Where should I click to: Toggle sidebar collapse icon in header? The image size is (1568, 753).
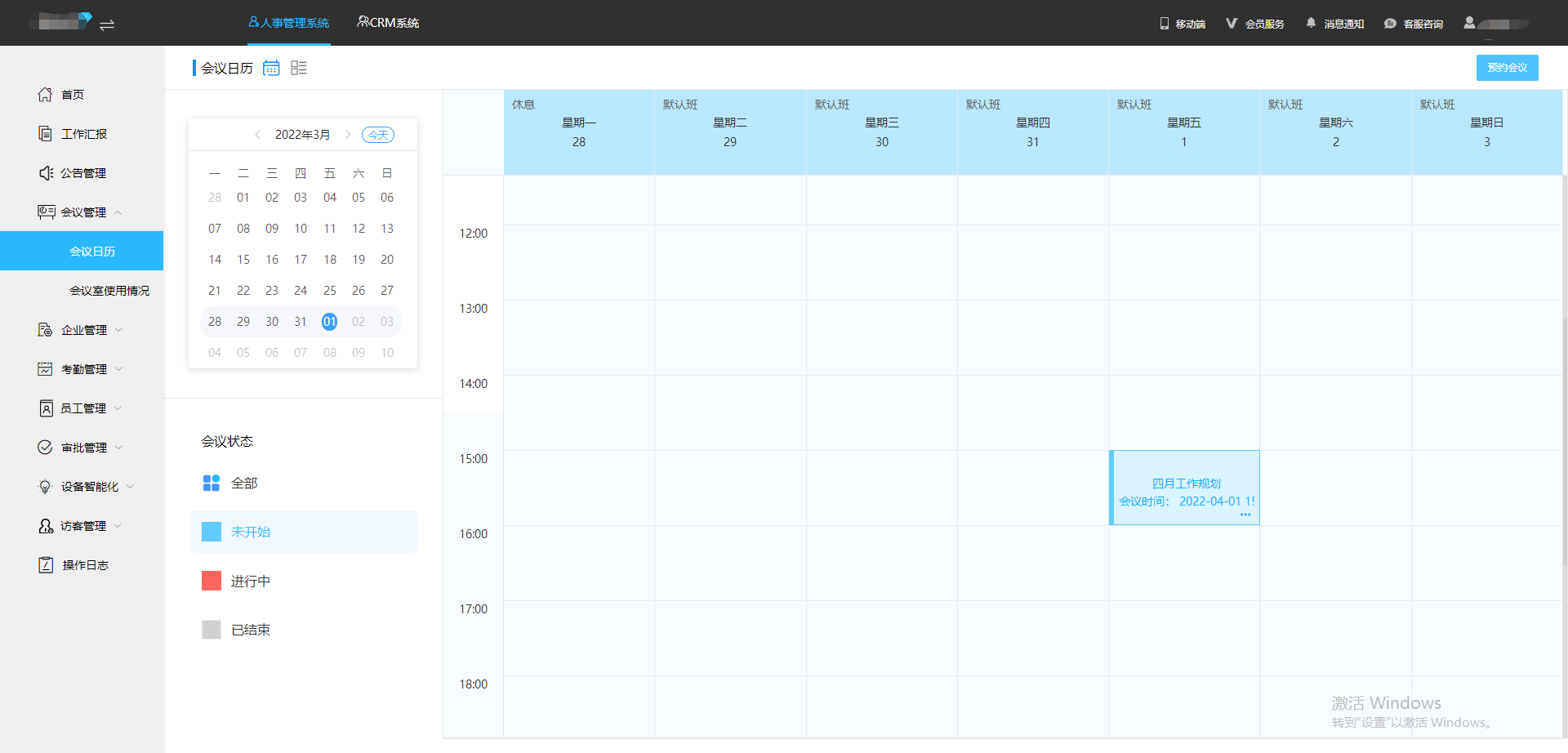tap(107, 25)
